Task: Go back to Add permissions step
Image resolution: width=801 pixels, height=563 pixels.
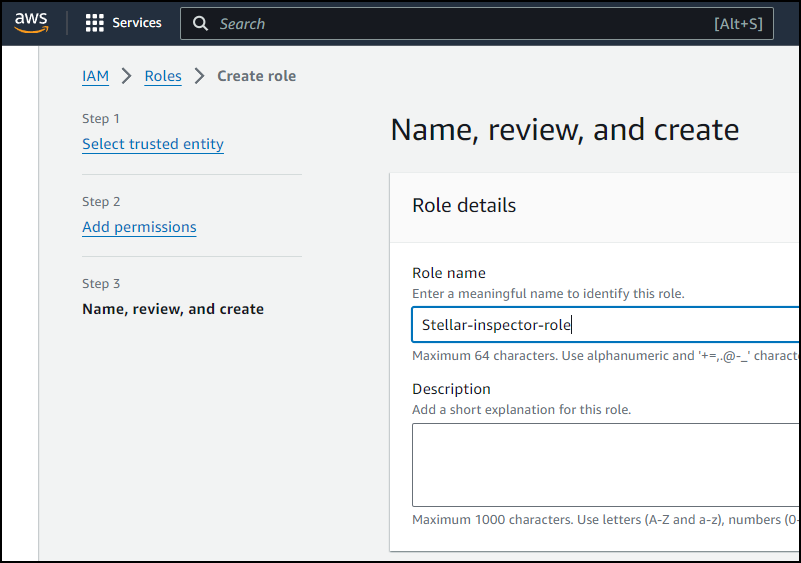Action: pos(139,227)
